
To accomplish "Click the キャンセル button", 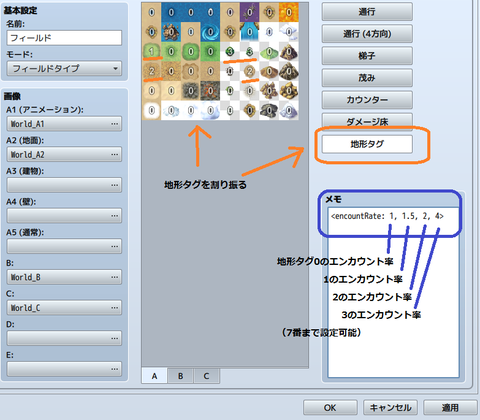I will [x=390, y=408].
